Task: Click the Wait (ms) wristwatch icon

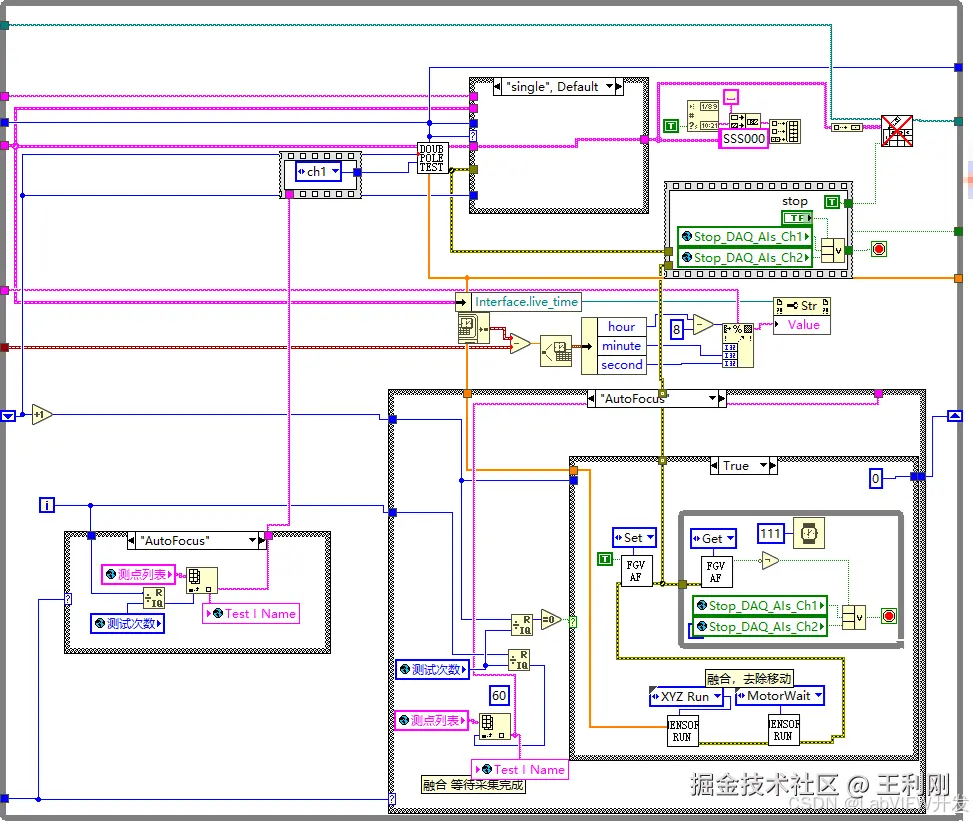Action: (x=809, y=533)
